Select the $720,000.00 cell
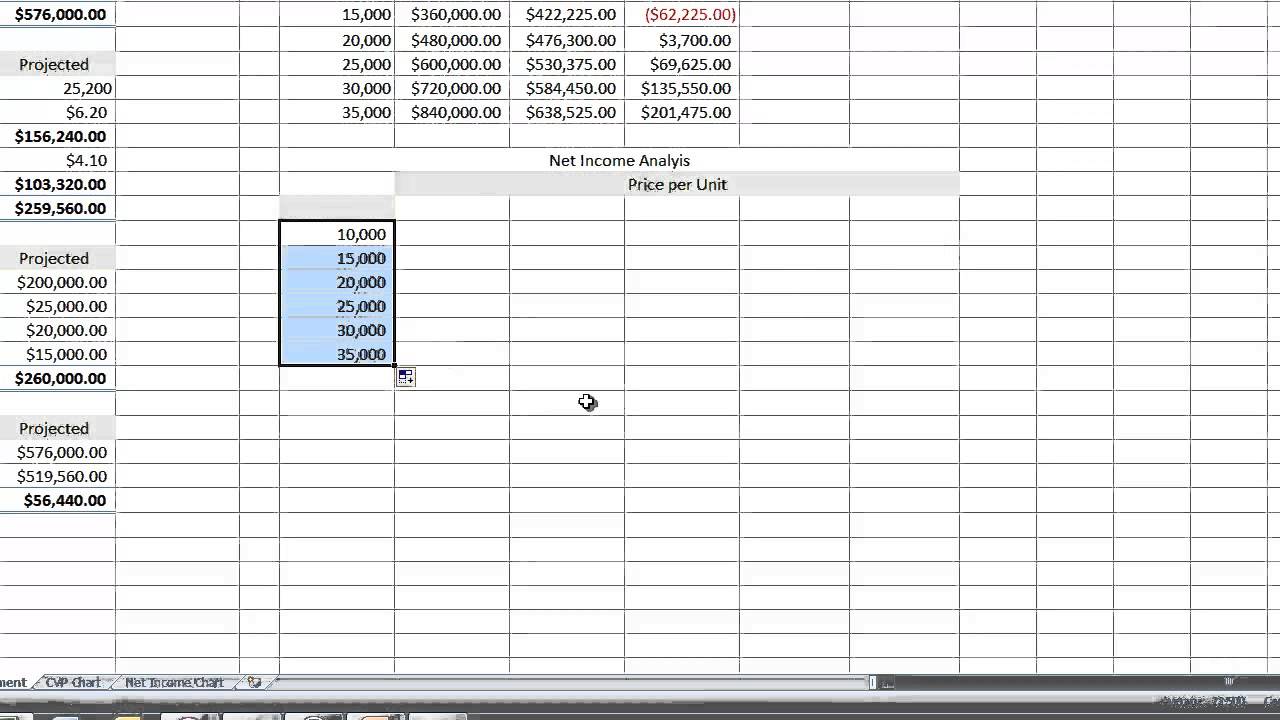The image size is (1280, 720). (452, 88)
